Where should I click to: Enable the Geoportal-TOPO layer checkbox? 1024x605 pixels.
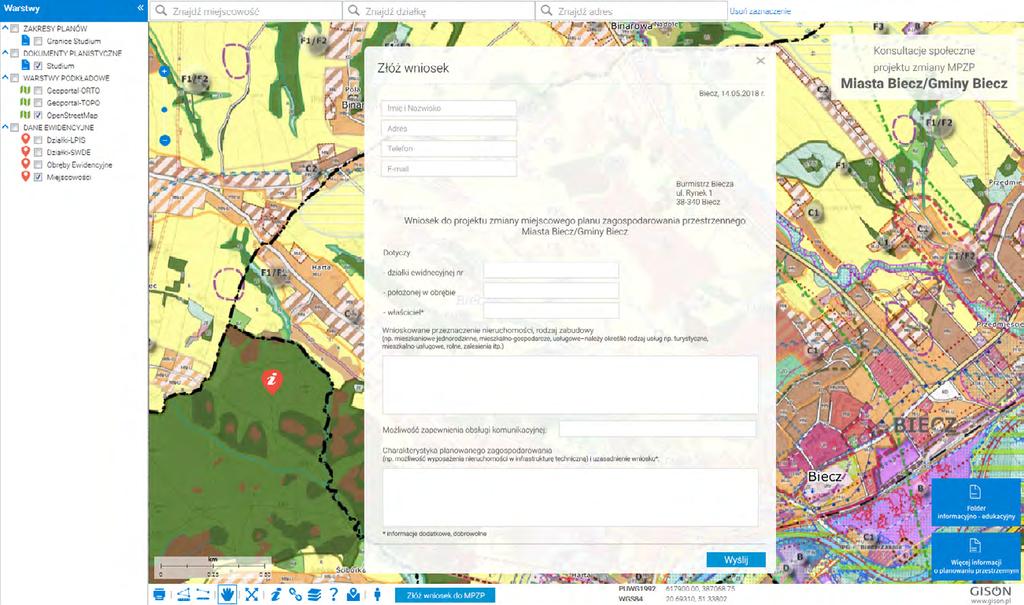[x=38, y=103]
